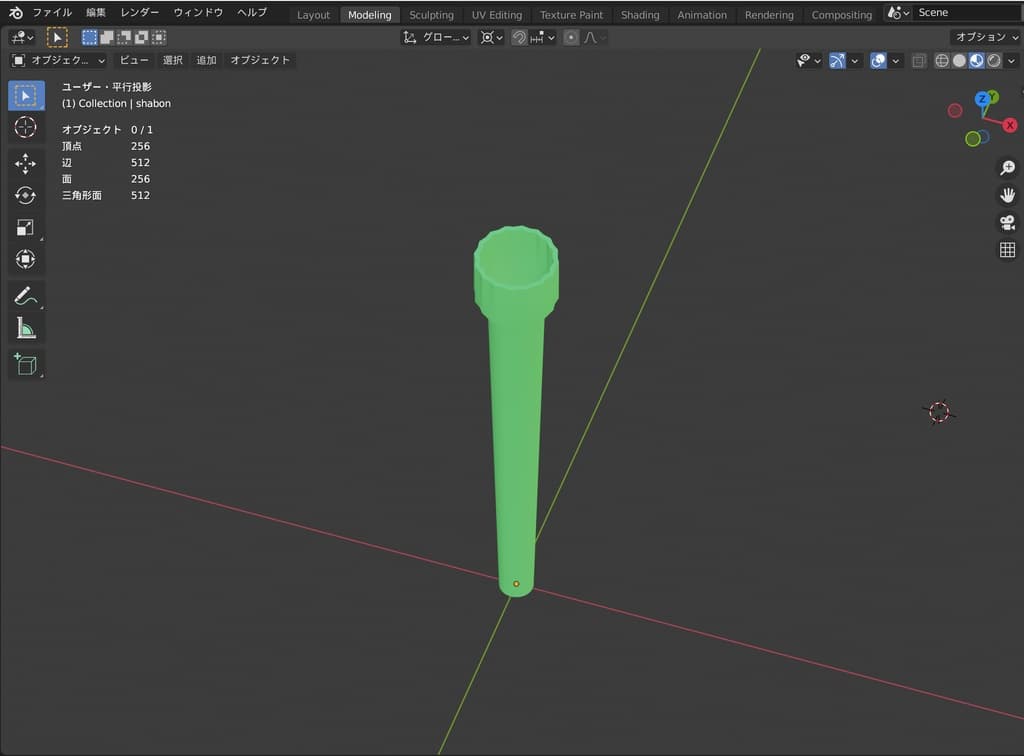Activate the Move tool
The width and height of the screenshot is (1024, 756).
(26, 163)
